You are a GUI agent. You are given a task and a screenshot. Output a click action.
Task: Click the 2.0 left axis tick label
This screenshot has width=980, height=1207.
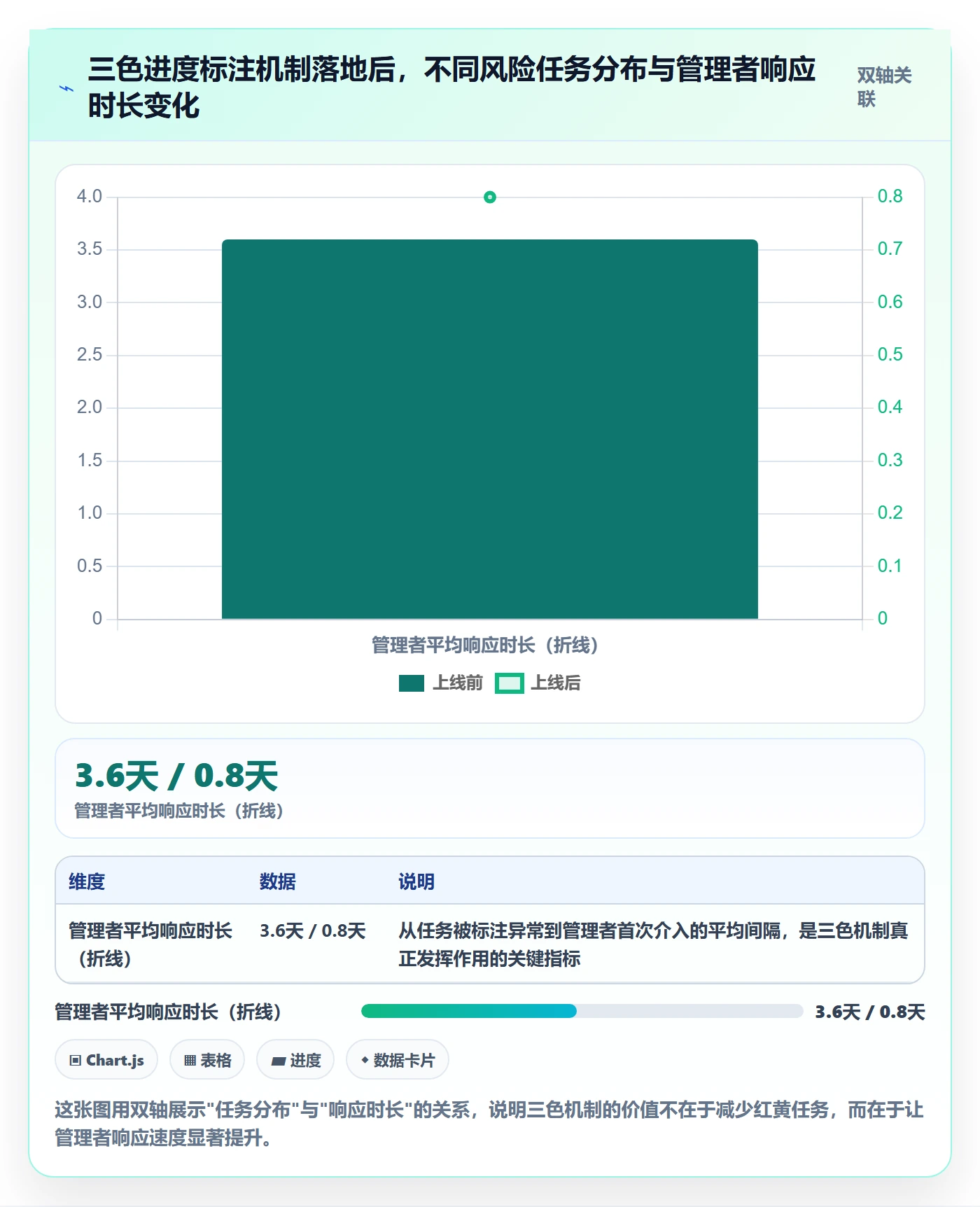90,407
